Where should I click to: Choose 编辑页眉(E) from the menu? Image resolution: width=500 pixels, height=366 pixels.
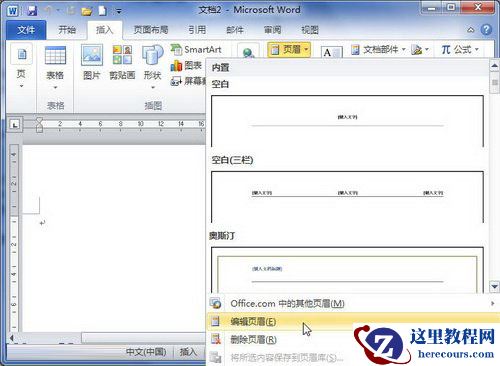pyautogui.click(x=353, y=322)
